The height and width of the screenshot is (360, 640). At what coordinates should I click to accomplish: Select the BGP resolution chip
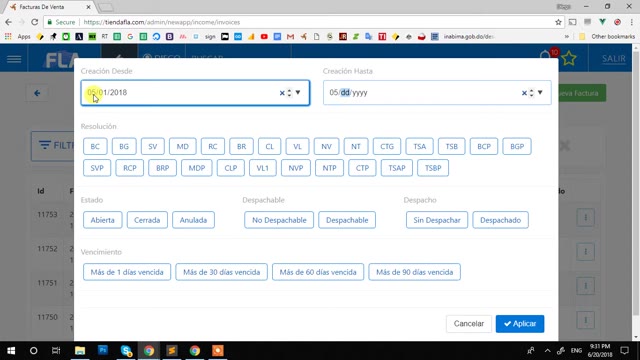(x=517, y=147)
